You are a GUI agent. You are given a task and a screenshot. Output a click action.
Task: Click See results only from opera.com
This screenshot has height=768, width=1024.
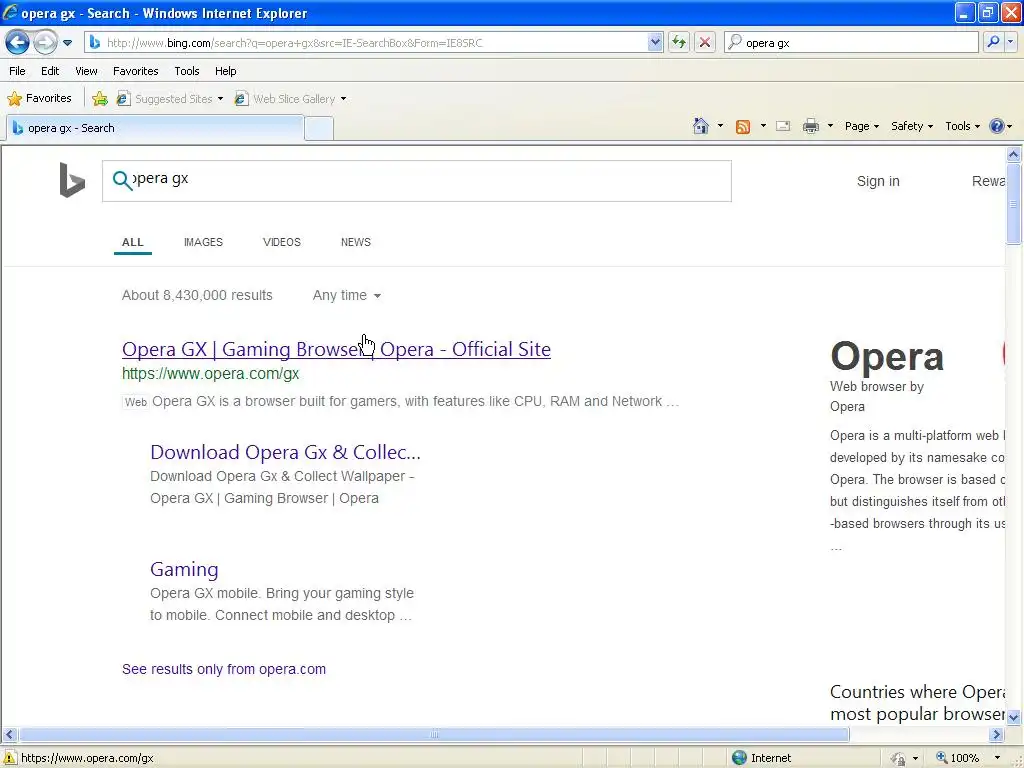click(x=224, y=669)
